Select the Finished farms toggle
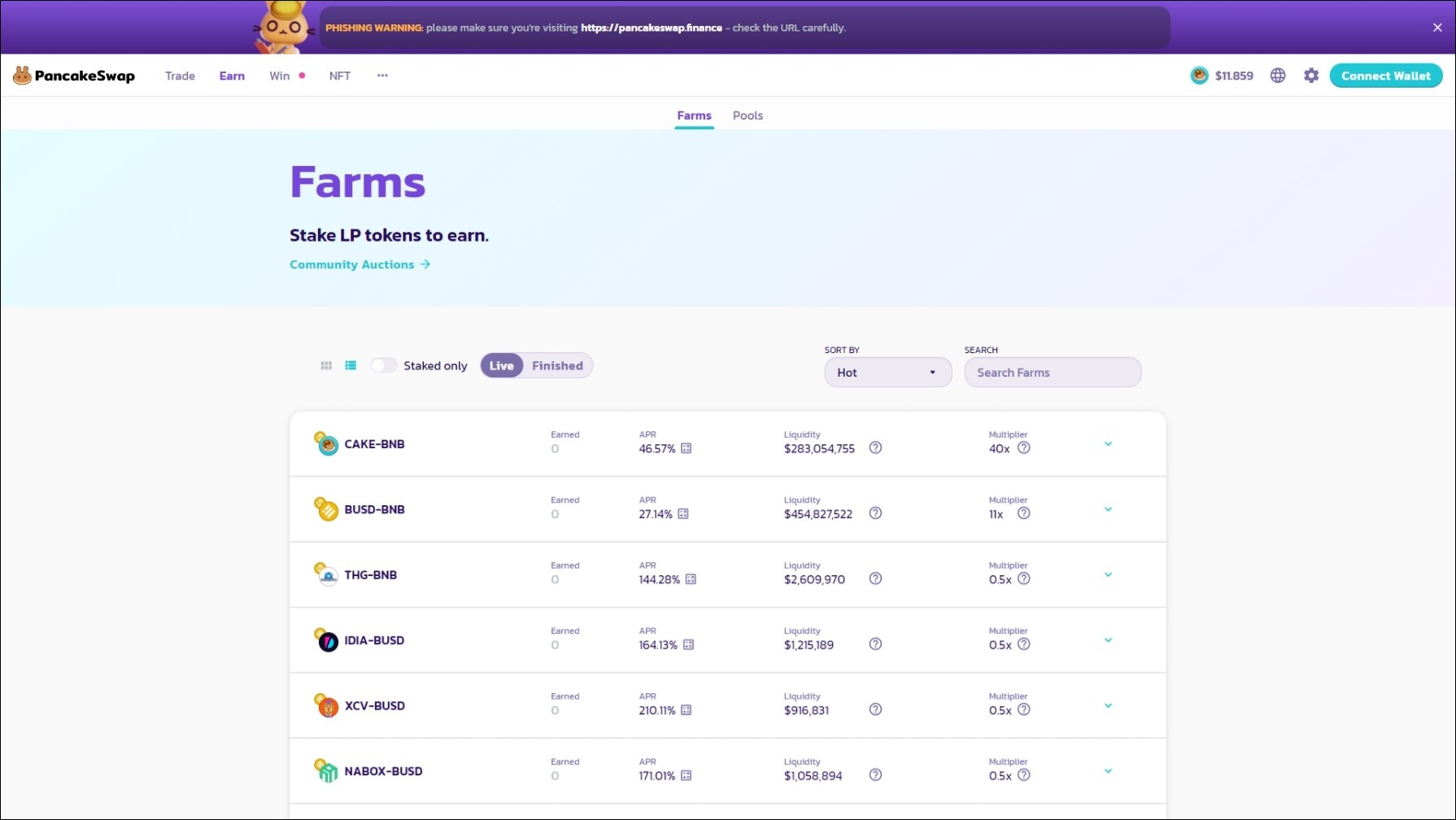 (557, 366)
